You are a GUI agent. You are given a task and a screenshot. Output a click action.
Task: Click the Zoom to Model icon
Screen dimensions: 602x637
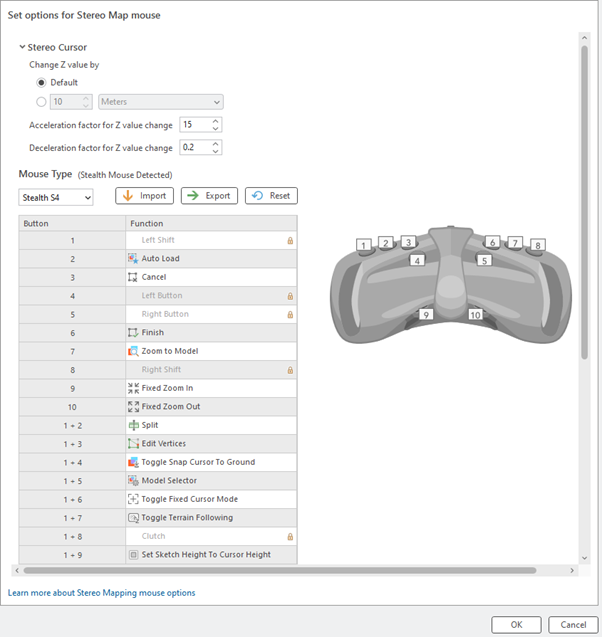133,351
